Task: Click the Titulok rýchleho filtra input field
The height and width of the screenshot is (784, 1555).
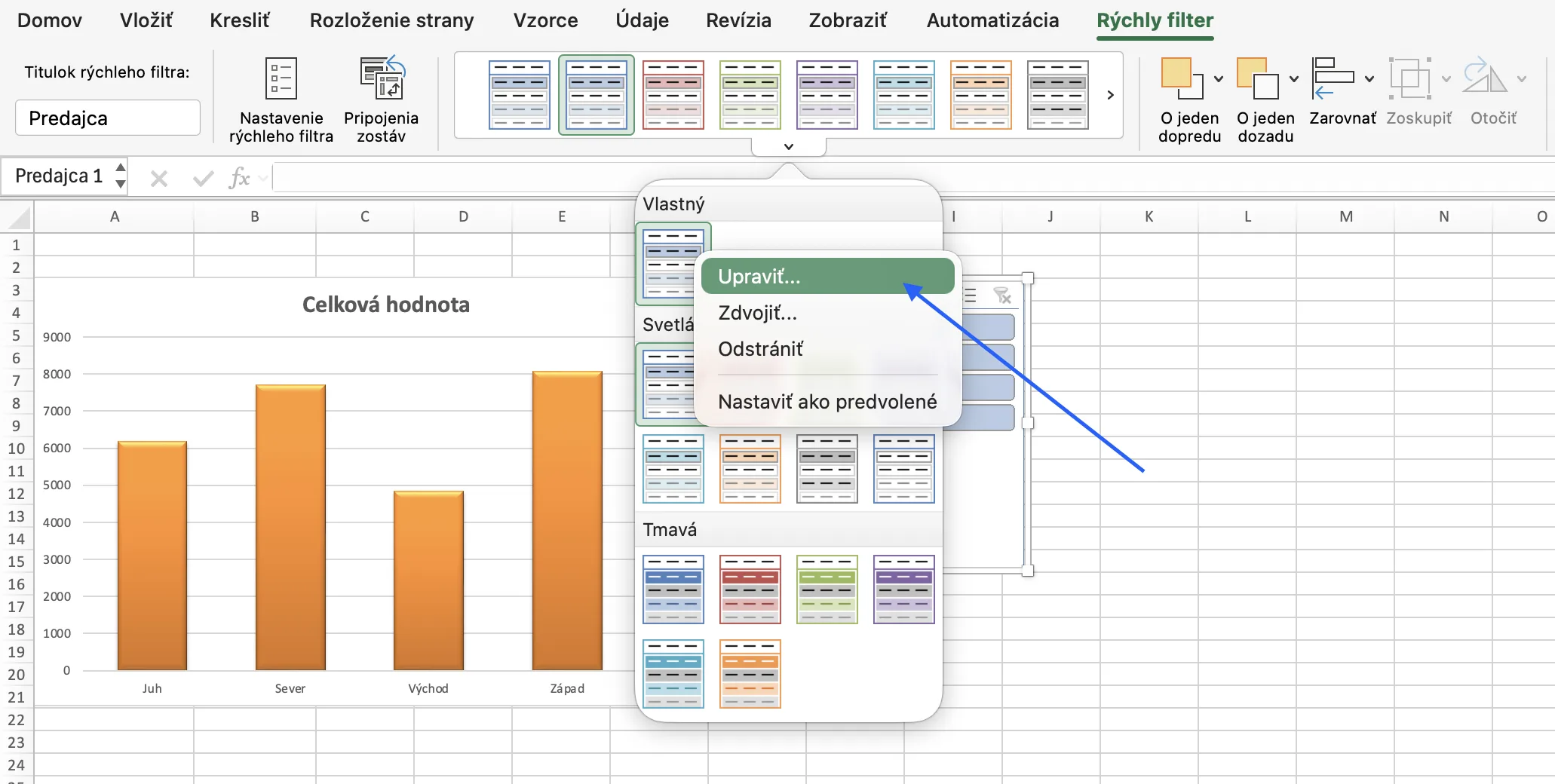Action: (108, 118)
